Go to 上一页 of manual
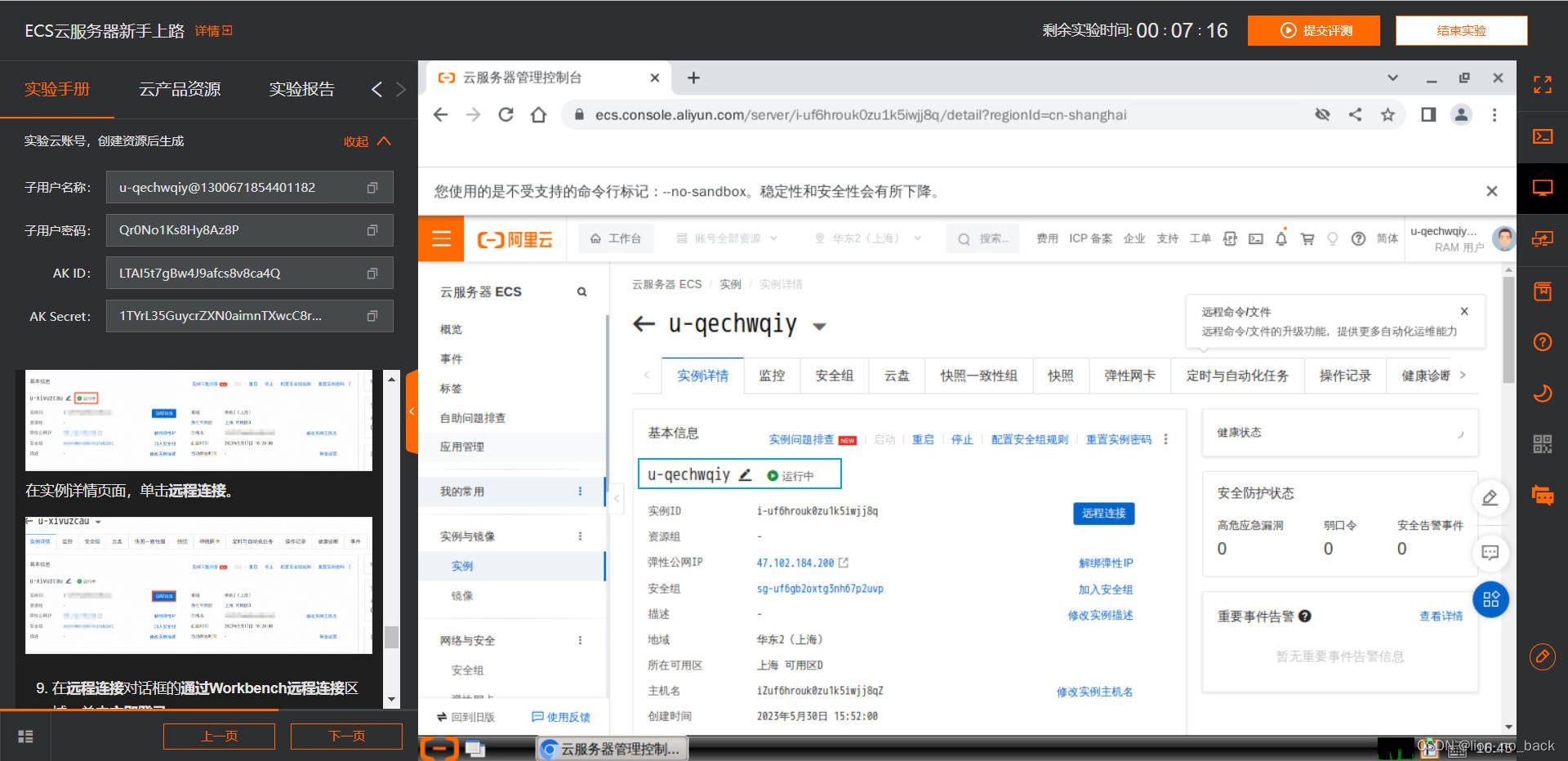 point(219,736)
